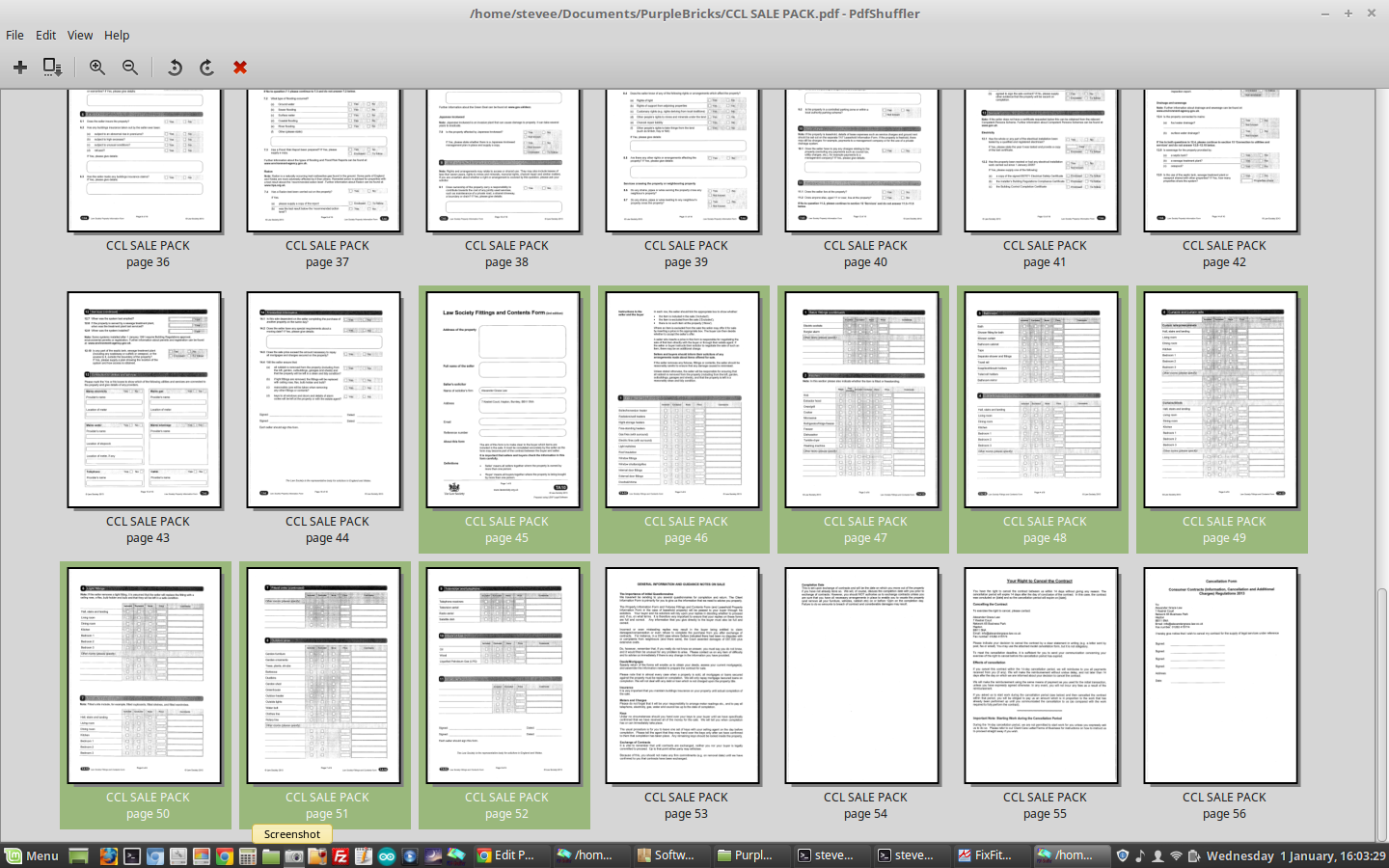The image size is (1389, 868).
Task: Open the File menu
Action: [x=14, y=35]
